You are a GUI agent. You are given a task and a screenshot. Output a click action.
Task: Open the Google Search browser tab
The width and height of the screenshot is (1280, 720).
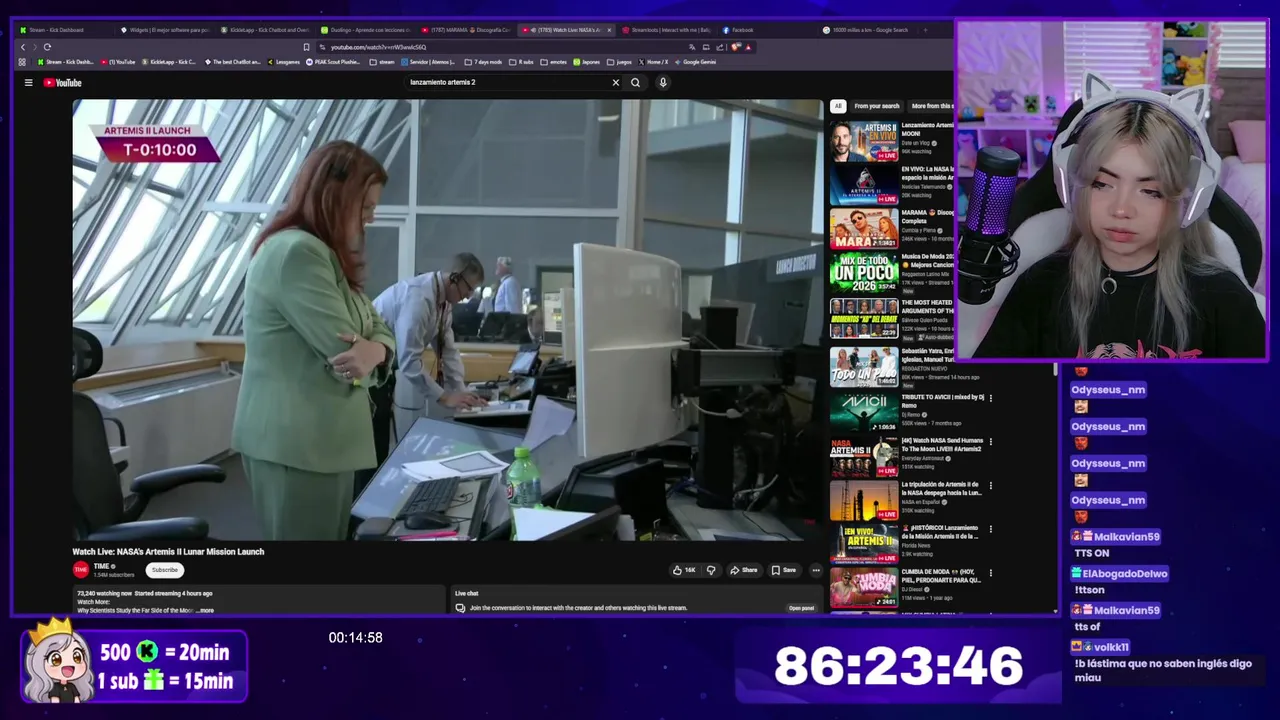tap(866, 30)
